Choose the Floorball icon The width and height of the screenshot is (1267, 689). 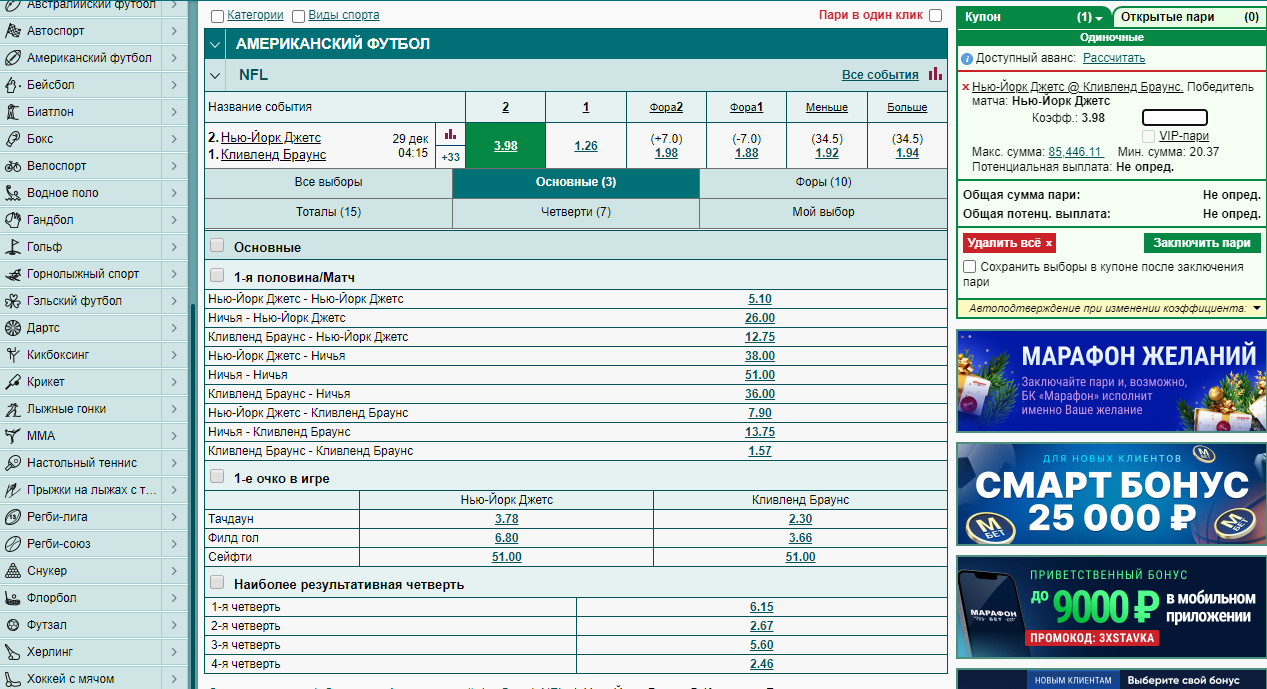(13, 598)
